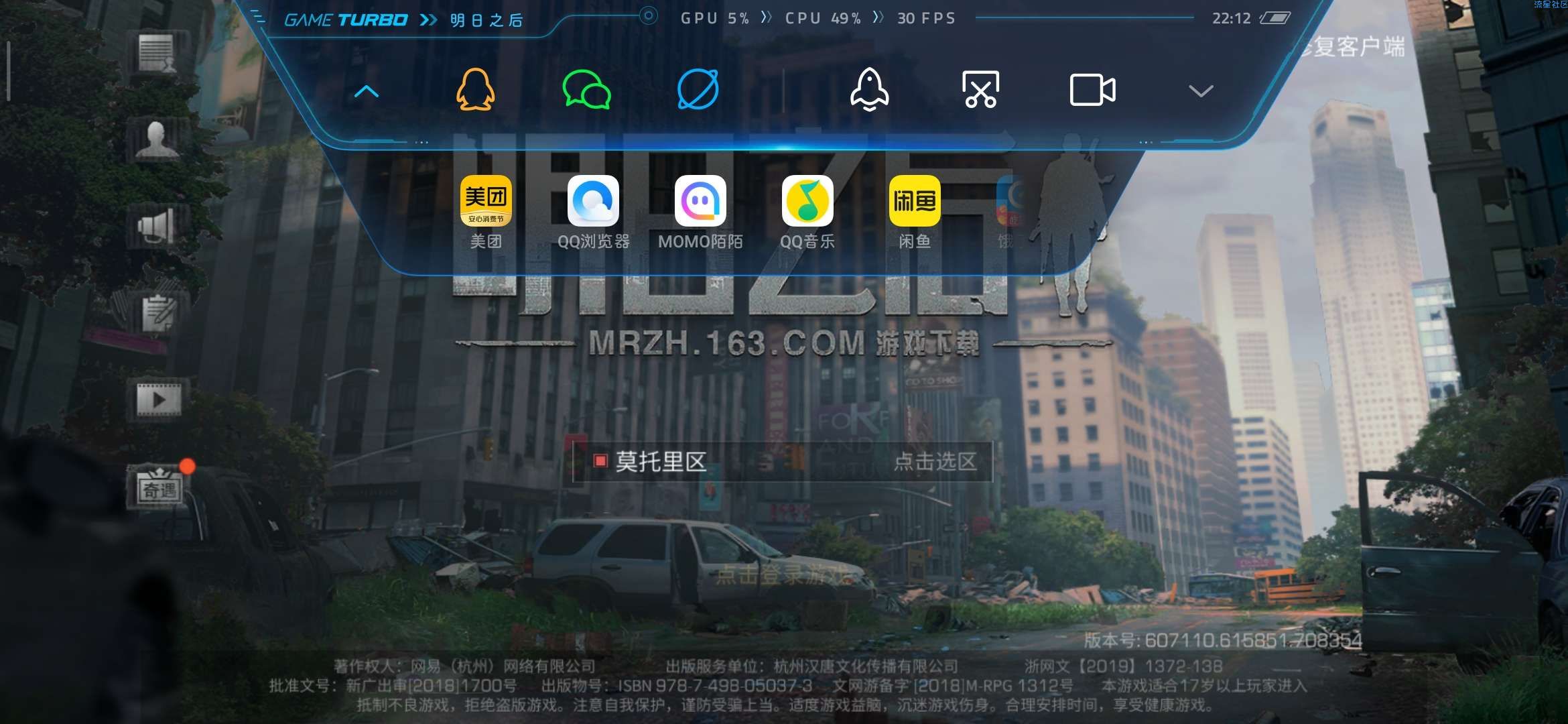The width and height of the screenshot is (1568, 724).
Task: Open the browser planet icon
Action: point(698,90)
